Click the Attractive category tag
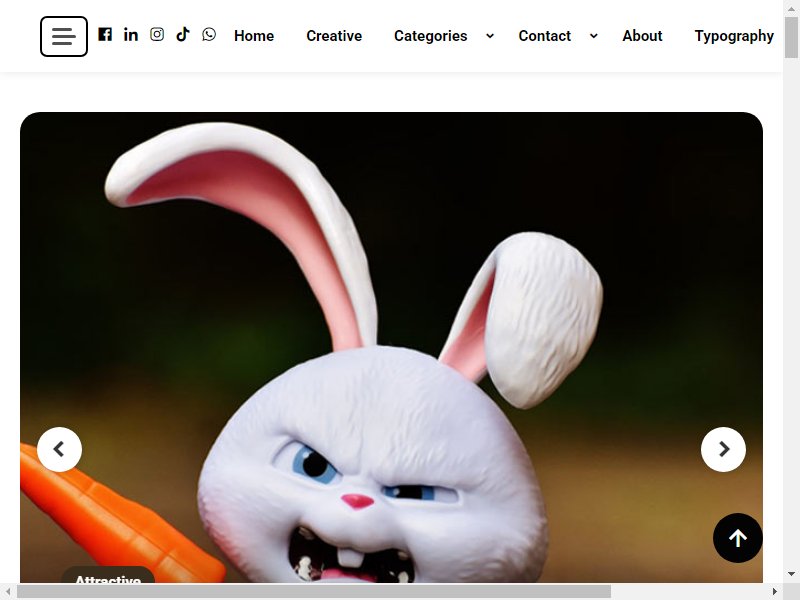800x600 pixels. 108,576
